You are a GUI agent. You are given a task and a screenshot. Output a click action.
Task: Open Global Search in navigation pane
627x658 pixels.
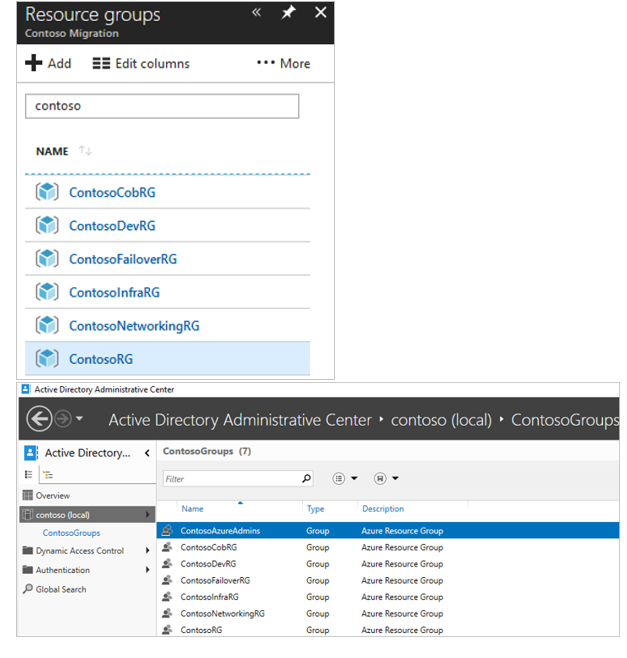(55, 590)
